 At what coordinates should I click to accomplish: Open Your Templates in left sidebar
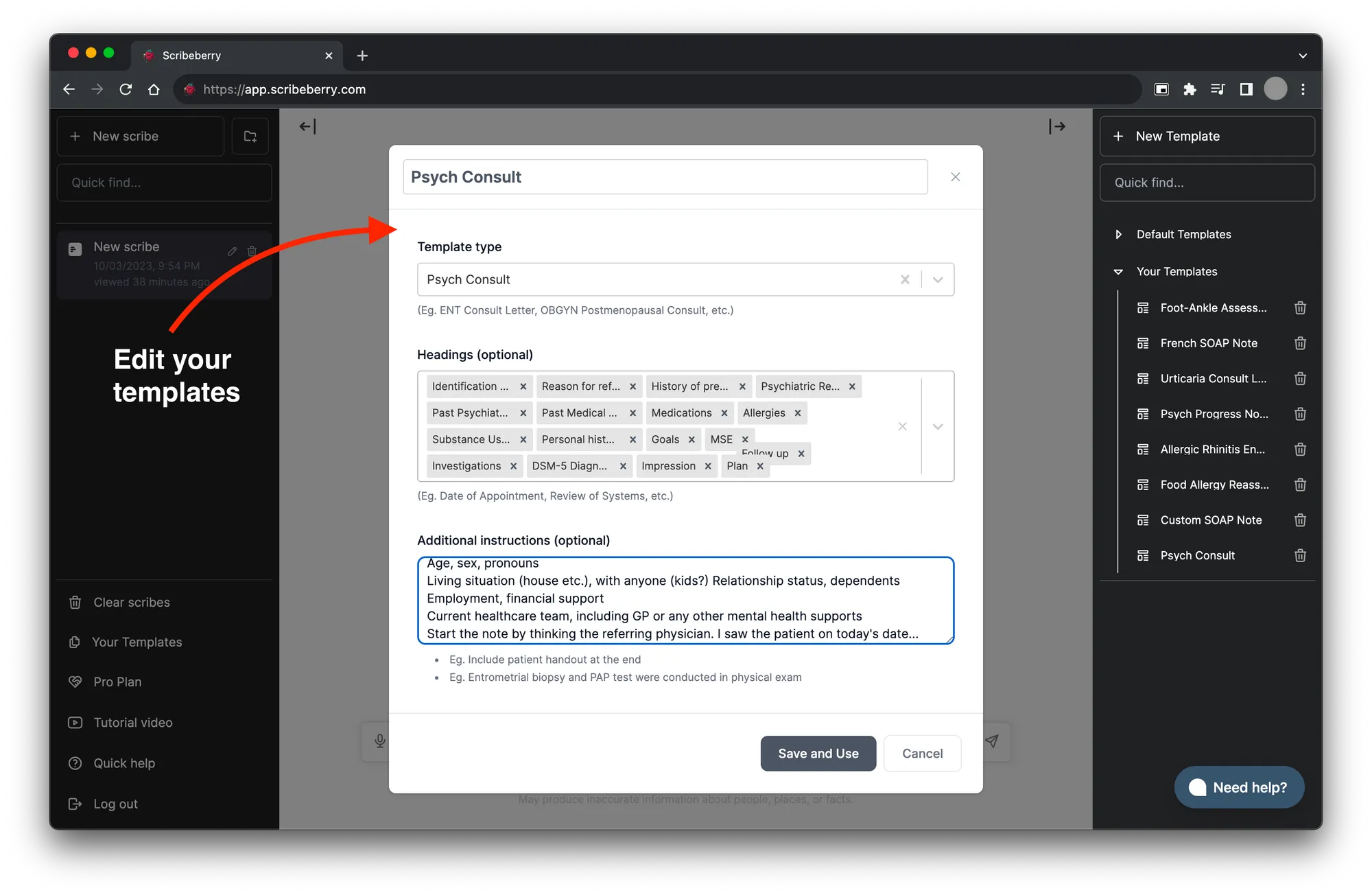click(136, 642)
